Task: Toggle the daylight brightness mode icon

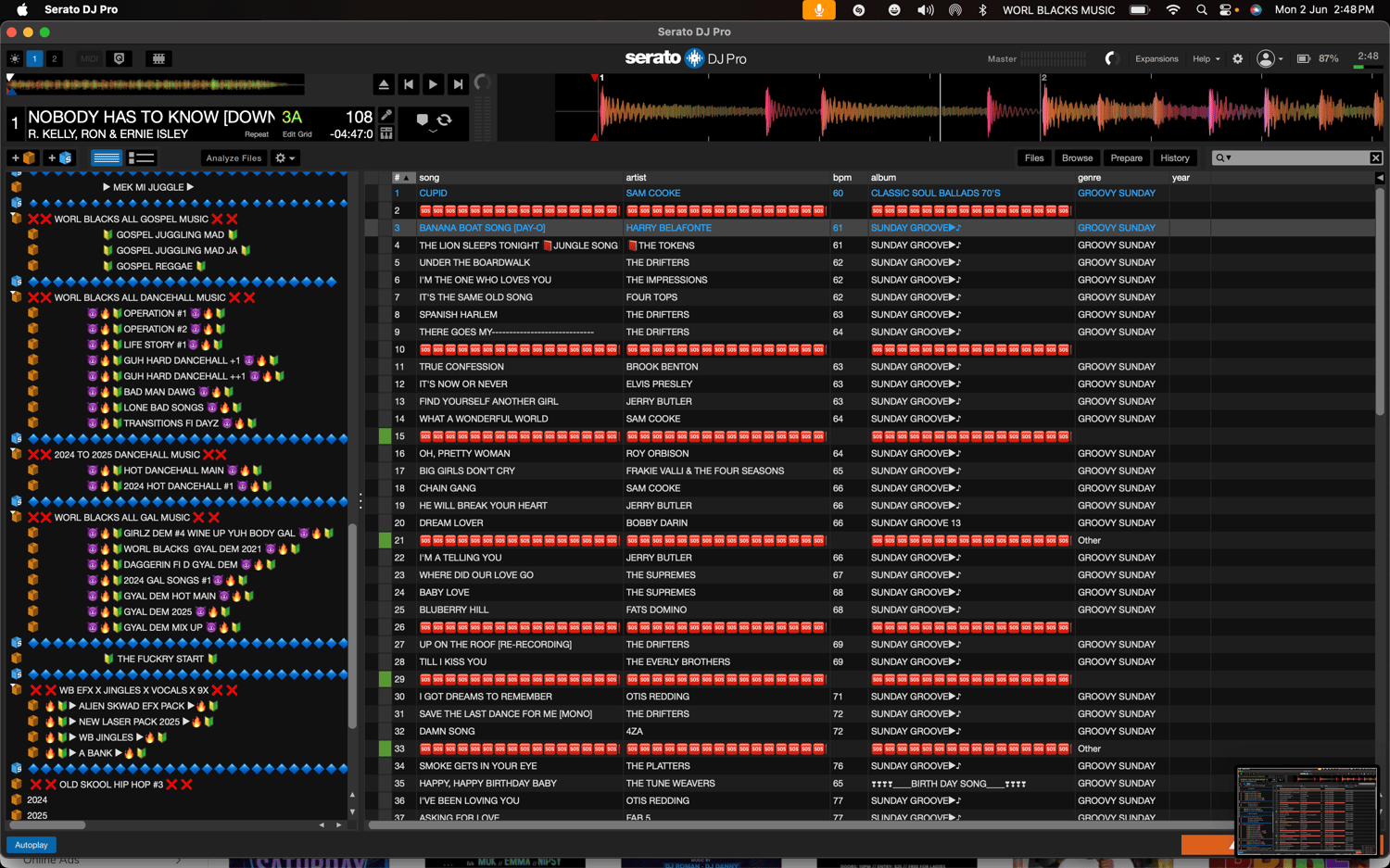Action: pos(15,58)
